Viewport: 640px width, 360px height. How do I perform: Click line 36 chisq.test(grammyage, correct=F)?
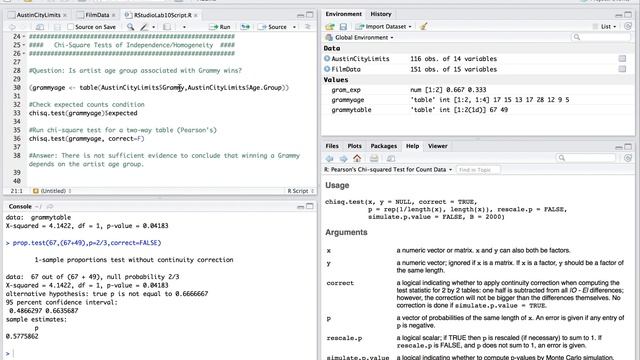(x=87, y=139)
